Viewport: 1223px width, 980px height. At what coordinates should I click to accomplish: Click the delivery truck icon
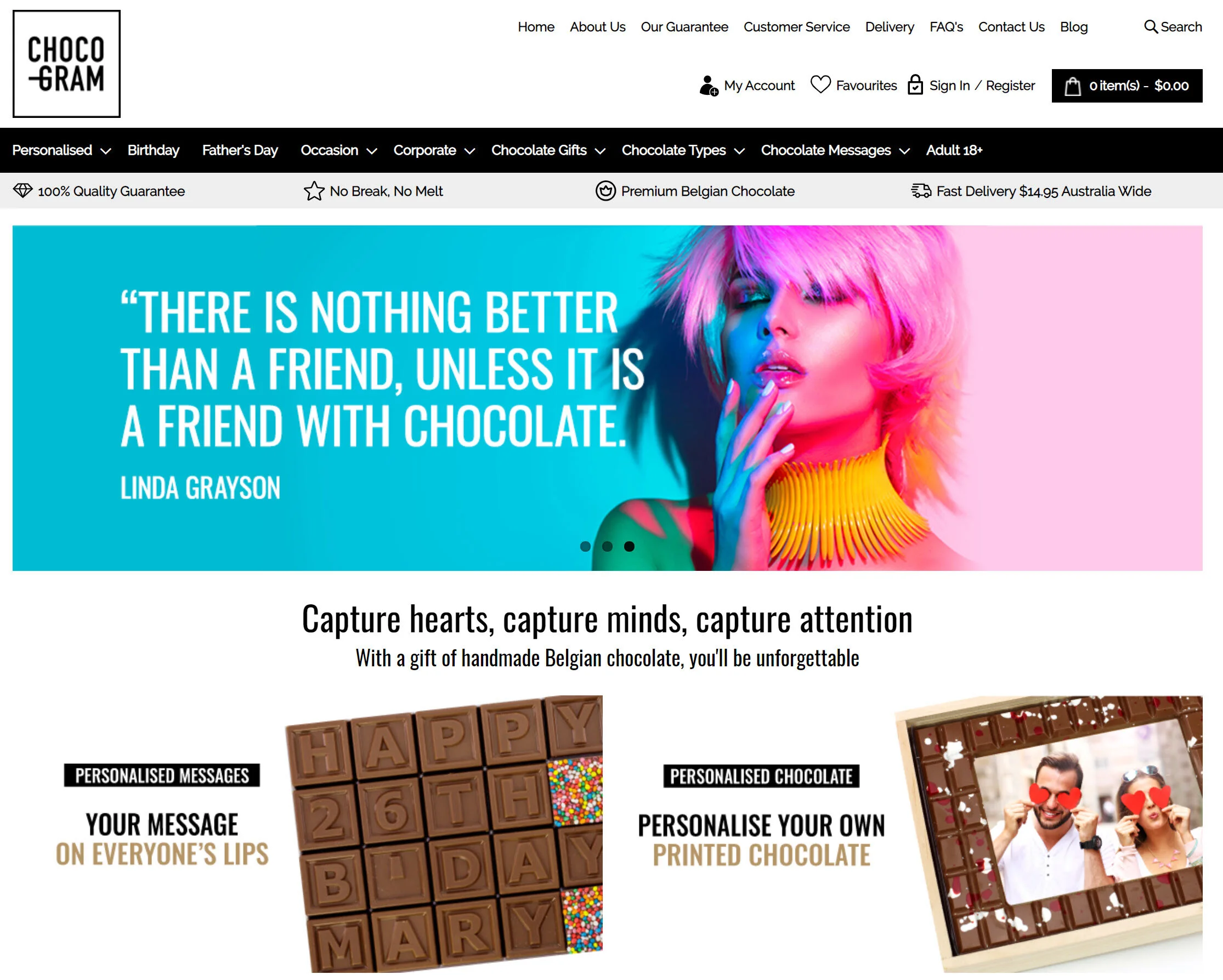[921, 191]
